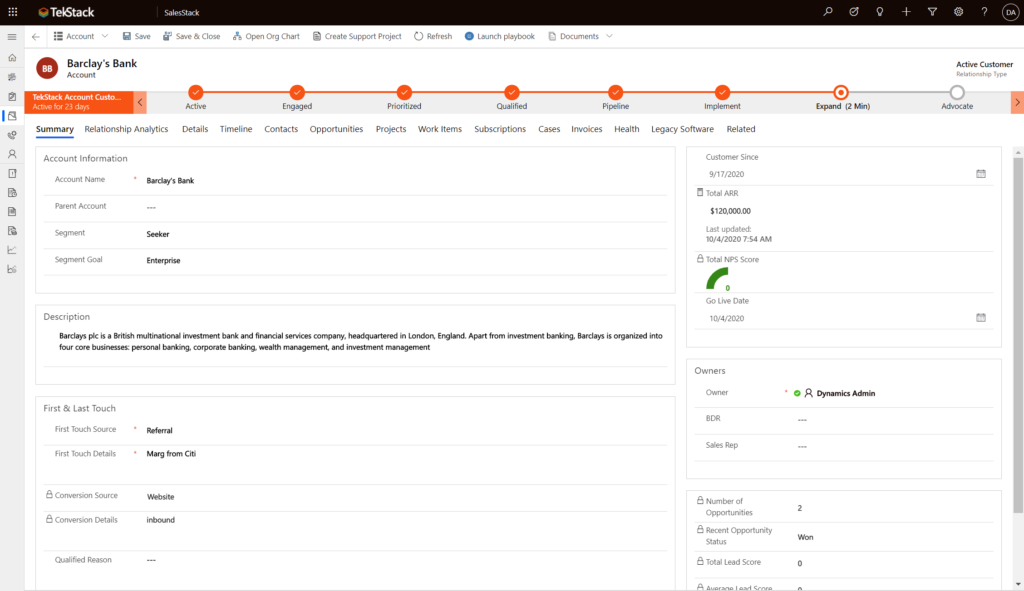Open the calendar picker for Customer Since
Viewport: 1024px width, 591px height.
tap(981, 174)
